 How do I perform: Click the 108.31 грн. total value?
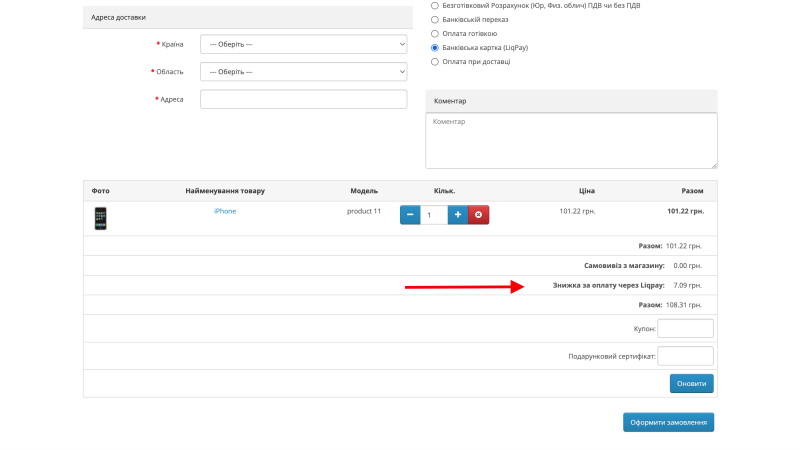click(684, 305)
